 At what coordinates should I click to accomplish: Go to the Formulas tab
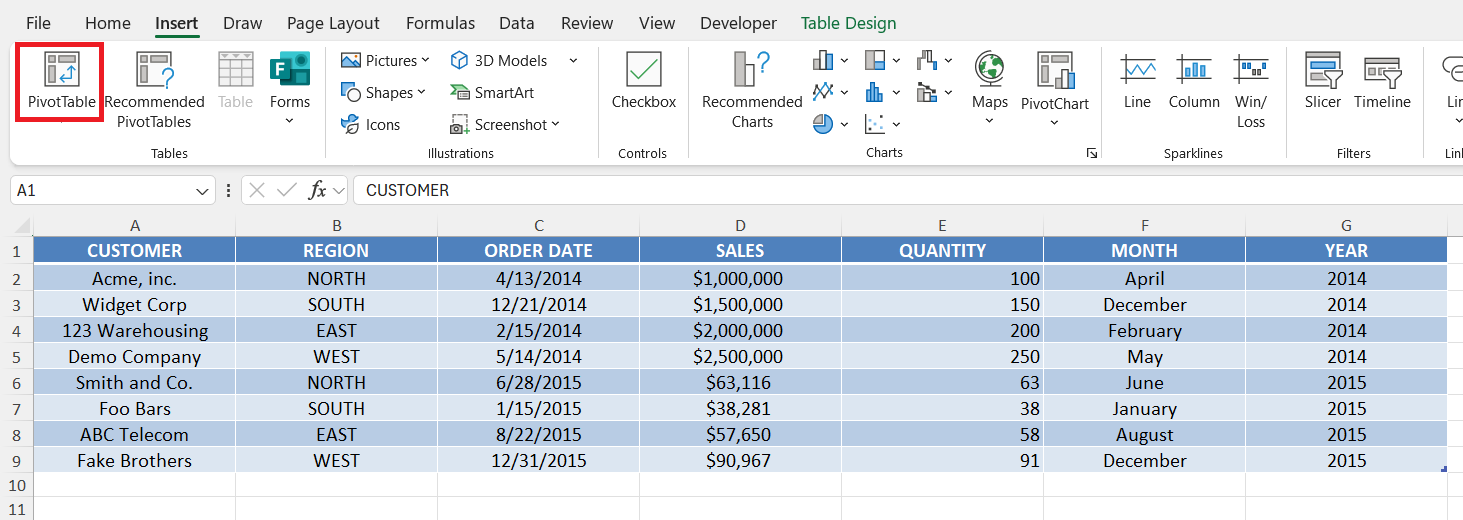coord(440,23)
